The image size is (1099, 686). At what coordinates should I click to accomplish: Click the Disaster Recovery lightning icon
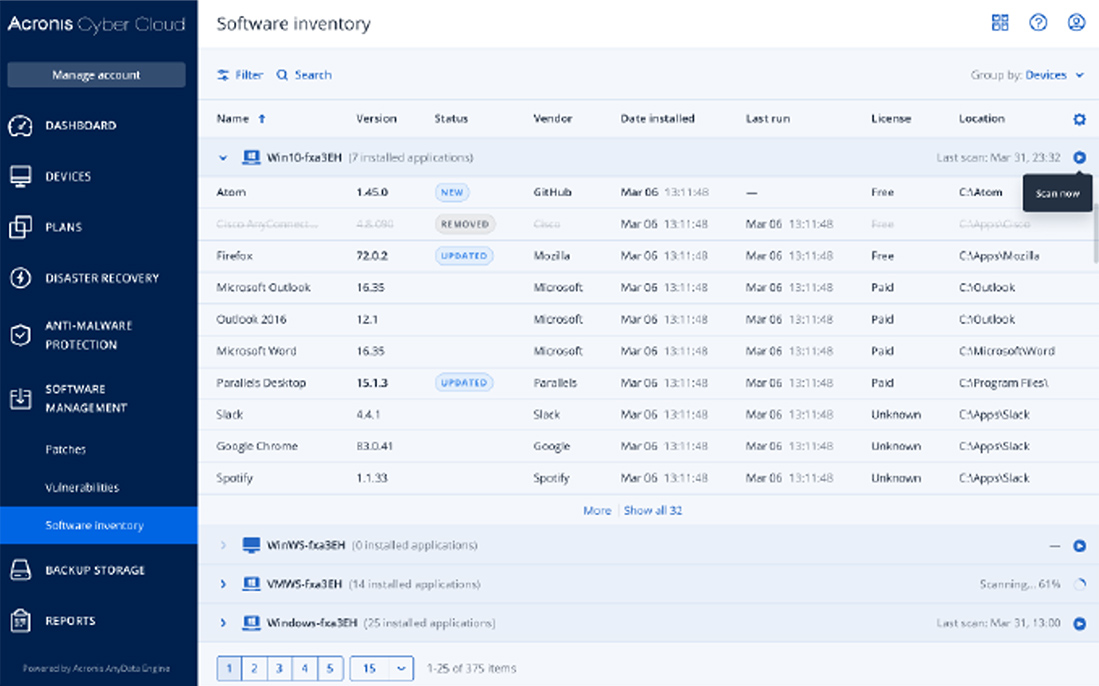[x=20, y=278]
